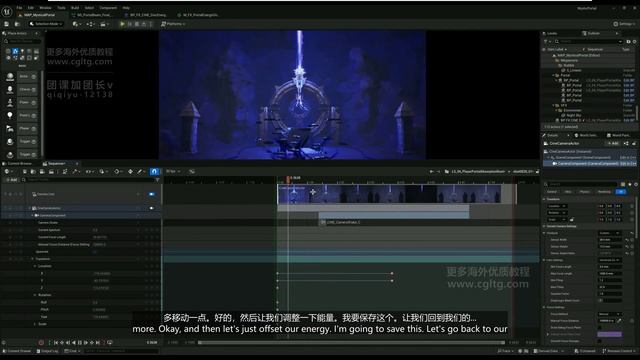Click Sequencer browse to asset icon
The image size is (640, 360).
point(33,171)
